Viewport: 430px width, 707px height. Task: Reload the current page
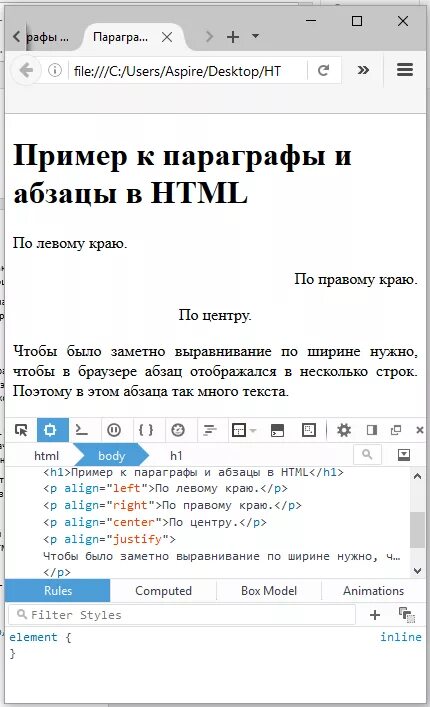pyautogui.click(x=324, y=70)
